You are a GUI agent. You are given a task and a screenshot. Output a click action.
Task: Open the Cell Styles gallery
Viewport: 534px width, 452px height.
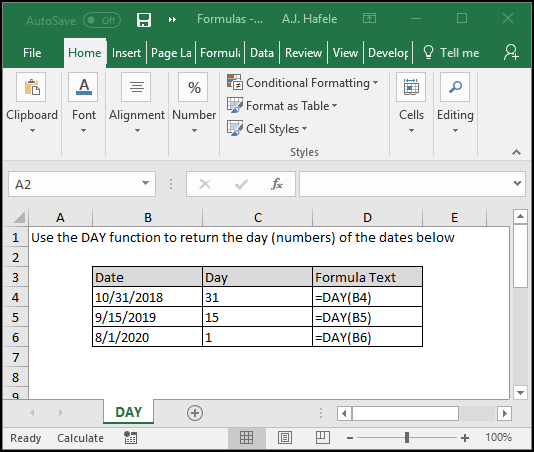coord(267,129)
